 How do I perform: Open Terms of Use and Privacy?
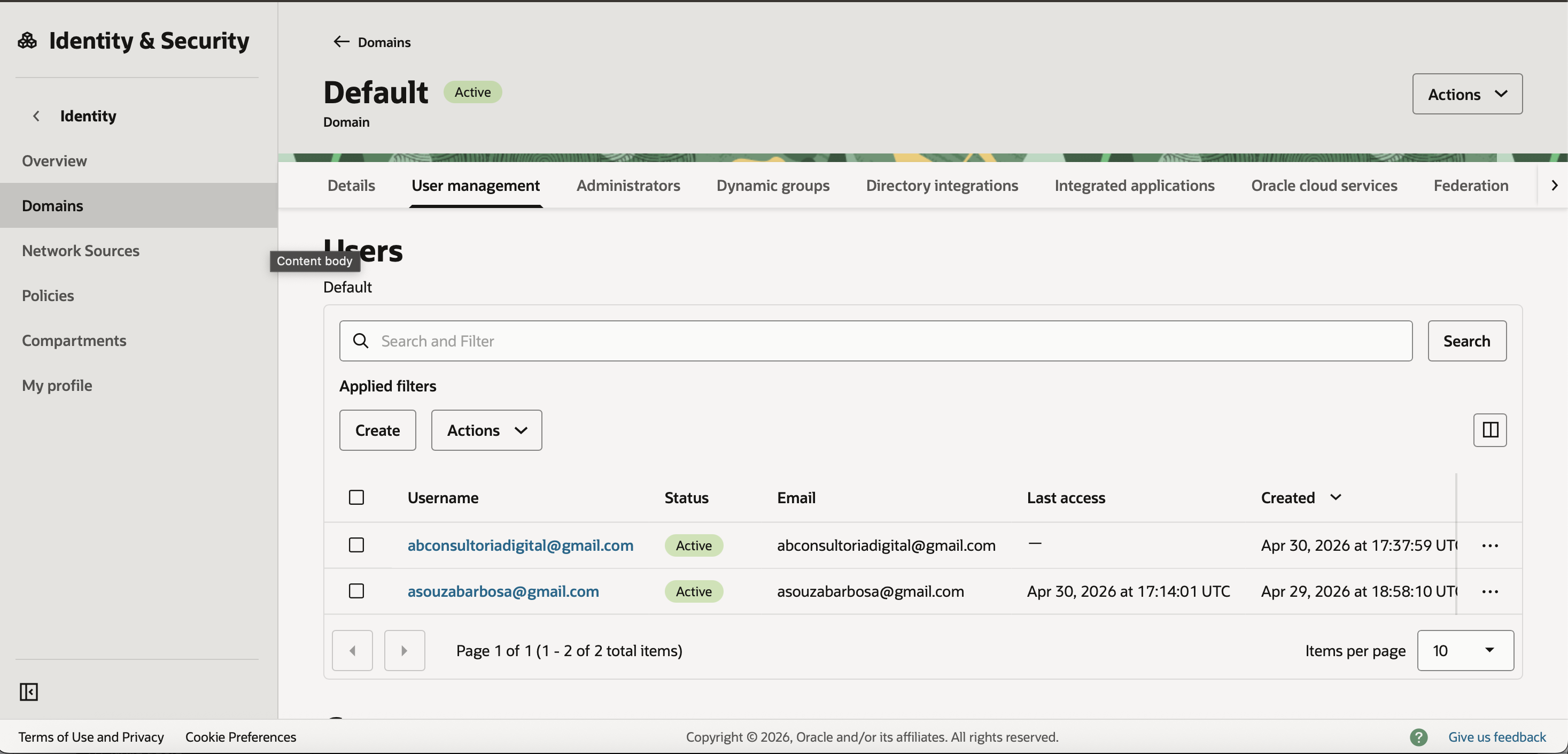[x=91, y=737]
